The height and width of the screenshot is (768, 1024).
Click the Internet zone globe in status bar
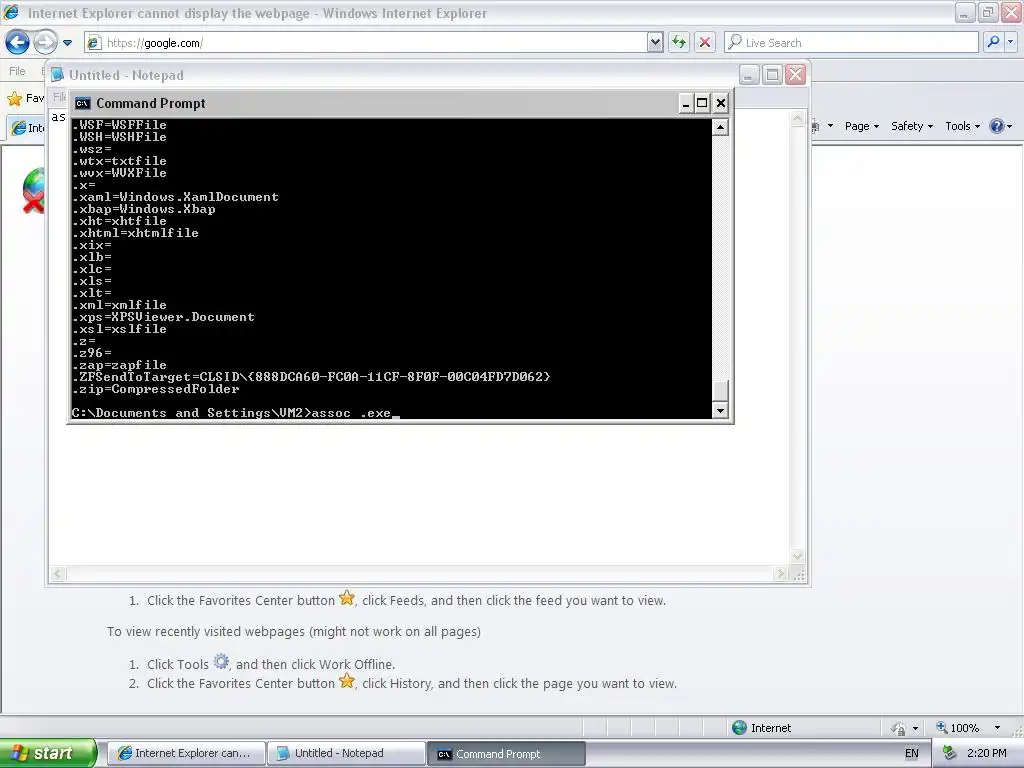(x=739, y=728)
